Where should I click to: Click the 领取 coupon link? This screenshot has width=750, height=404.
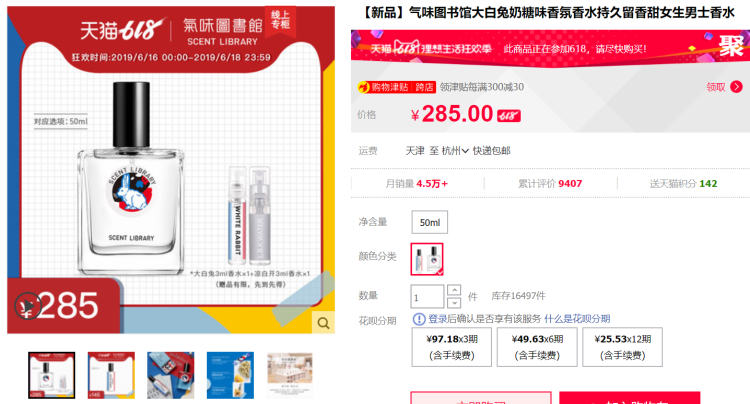click(716, 87)
